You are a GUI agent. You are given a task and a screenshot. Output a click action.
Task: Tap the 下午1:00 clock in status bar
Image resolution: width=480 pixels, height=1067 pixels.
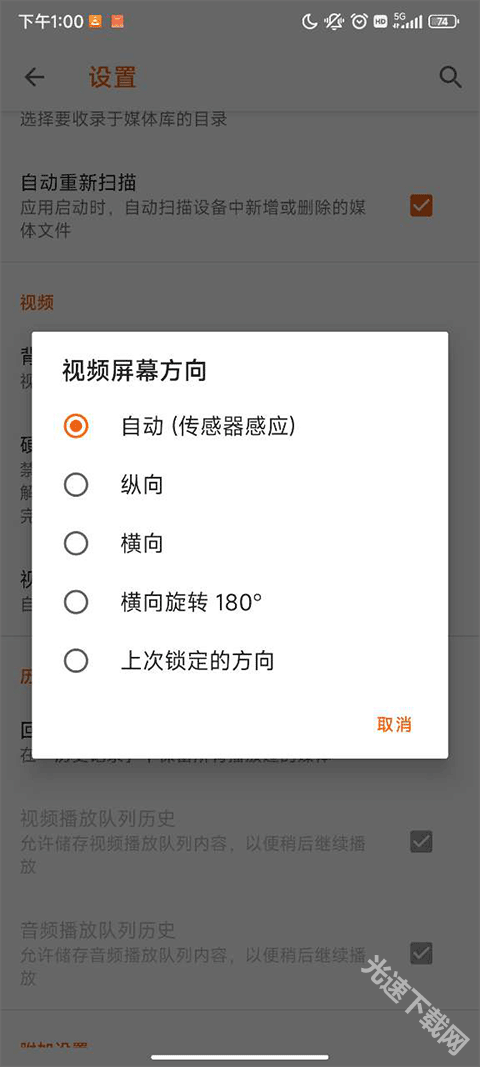[x=50, y=22]
